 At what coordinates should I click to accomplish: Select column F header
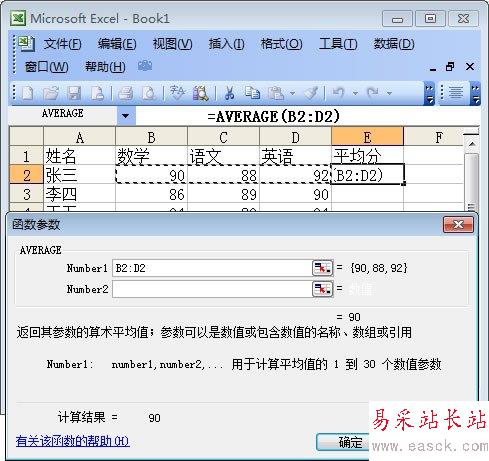pyautogui.click(x=433, y=137)
